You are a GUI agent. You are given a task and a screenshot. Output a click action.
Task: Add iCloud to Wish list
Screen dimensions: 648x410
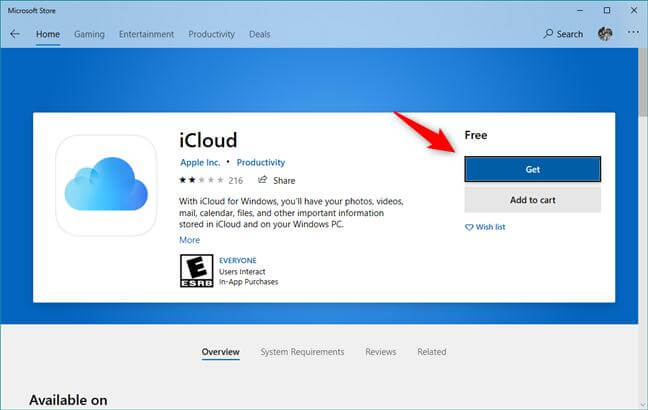(x=485, y=228)
